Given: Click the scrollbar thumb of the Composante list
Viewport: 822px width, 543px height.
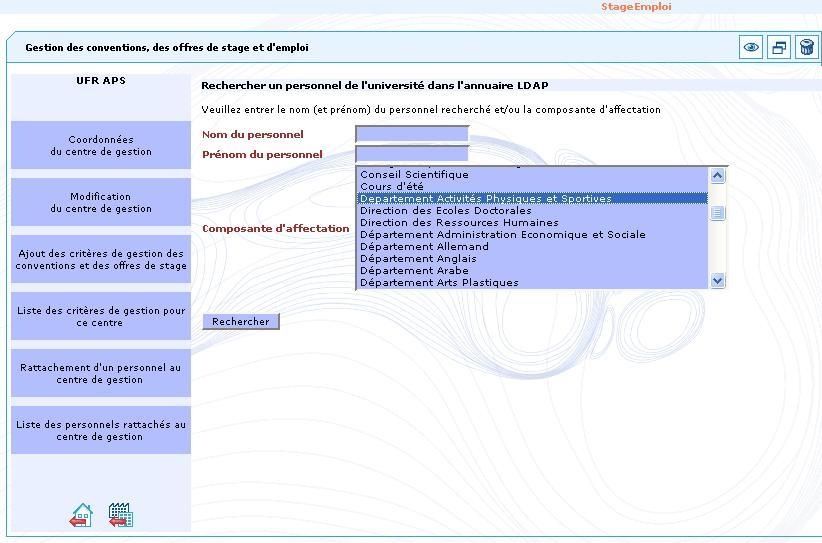Looking at the screenshot, I should [x=717, y=212].
